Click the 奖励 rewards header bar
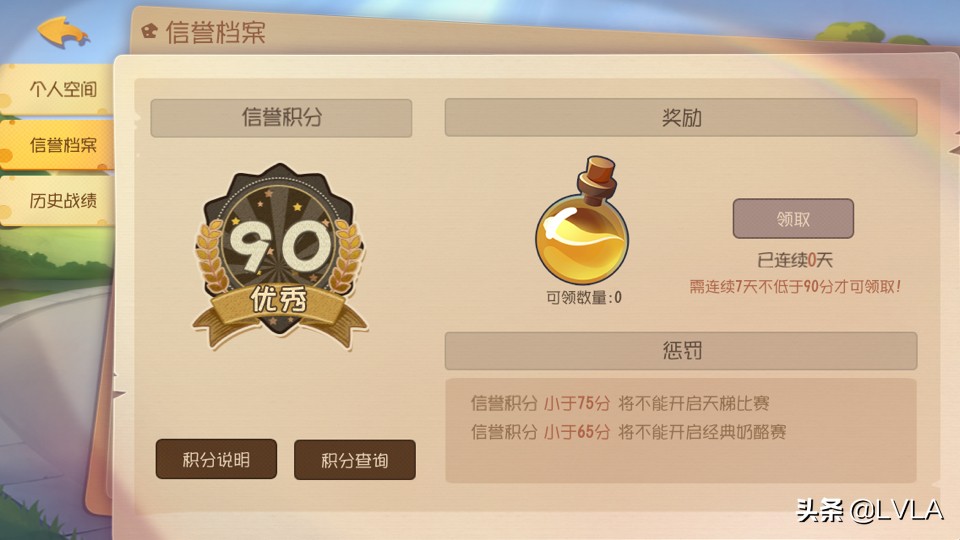 click(681, 118)
